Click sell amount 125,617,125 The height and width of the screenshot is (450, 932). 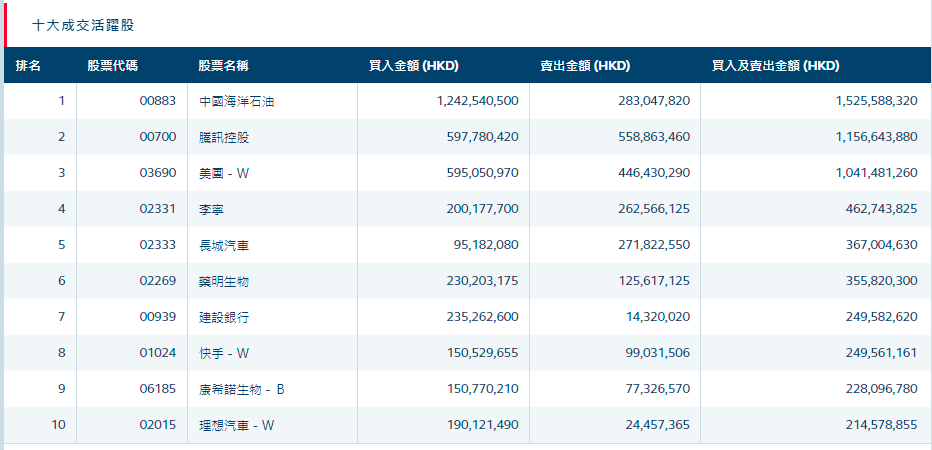[x=653, y=281]
